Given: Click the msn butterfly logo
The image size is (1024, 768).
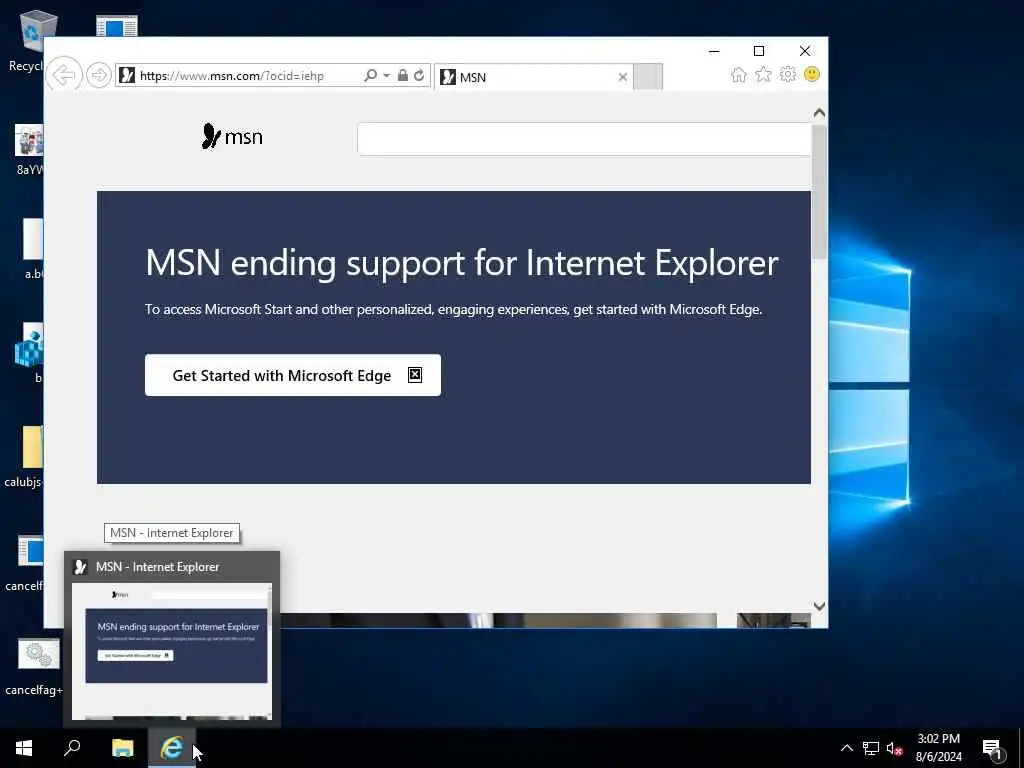Looking at the screenshot, I should pyautogui.click(x=232, y=136).
